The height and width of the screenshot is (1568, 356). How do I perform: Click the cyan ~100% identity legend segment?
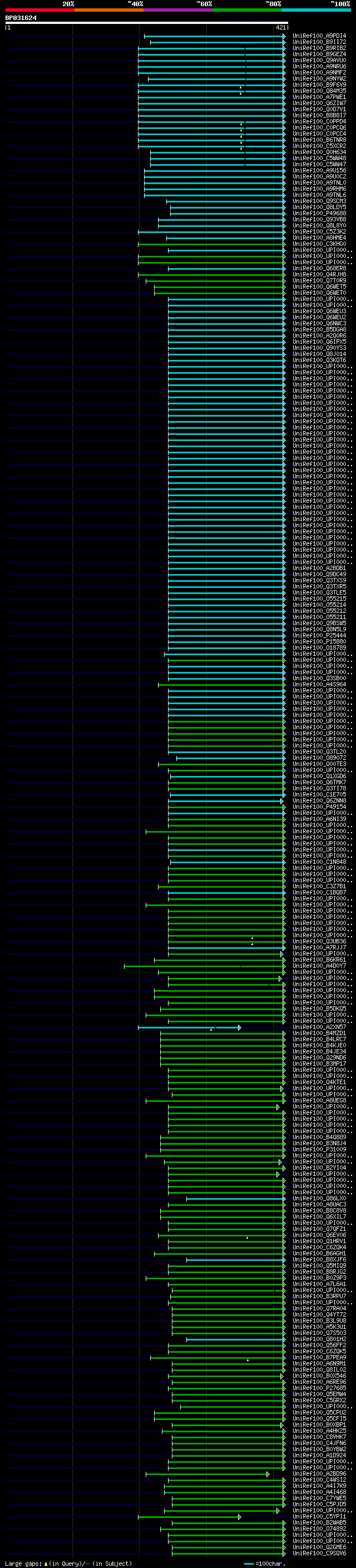pos(316,10)
